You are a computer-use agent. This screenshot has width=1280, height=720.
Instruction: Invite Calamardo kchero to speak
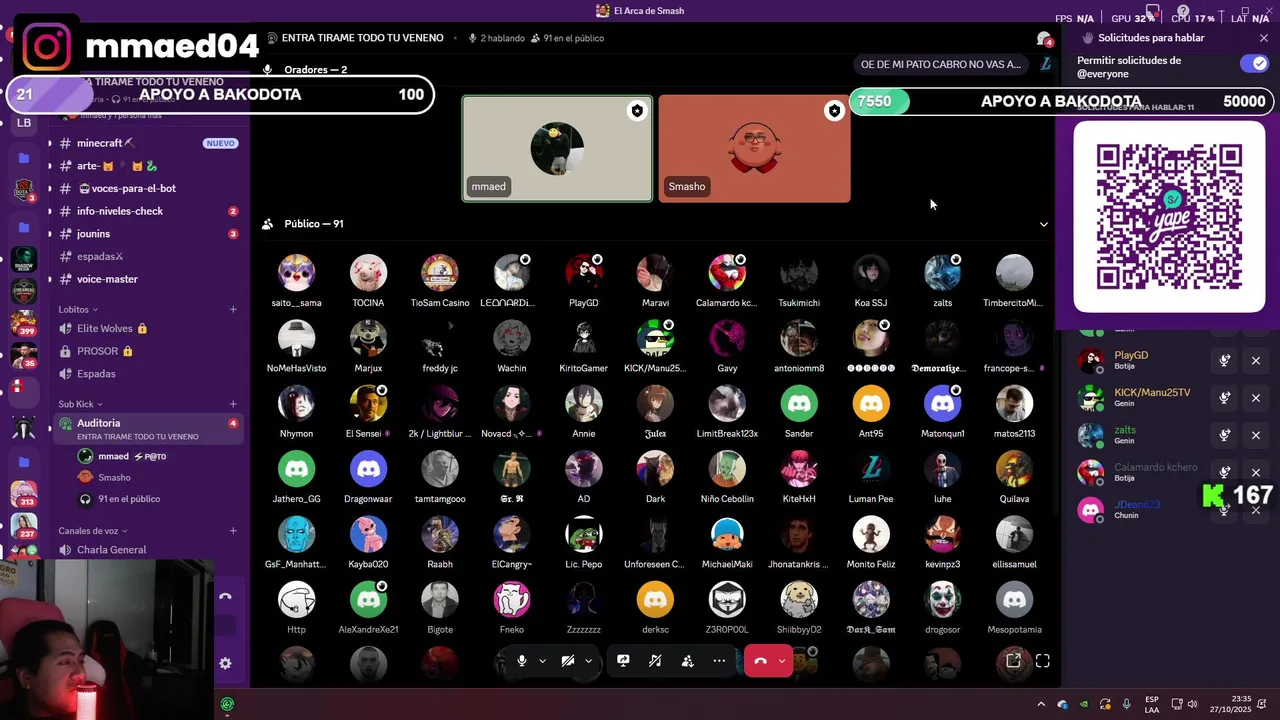click(x=1224, y=472)
